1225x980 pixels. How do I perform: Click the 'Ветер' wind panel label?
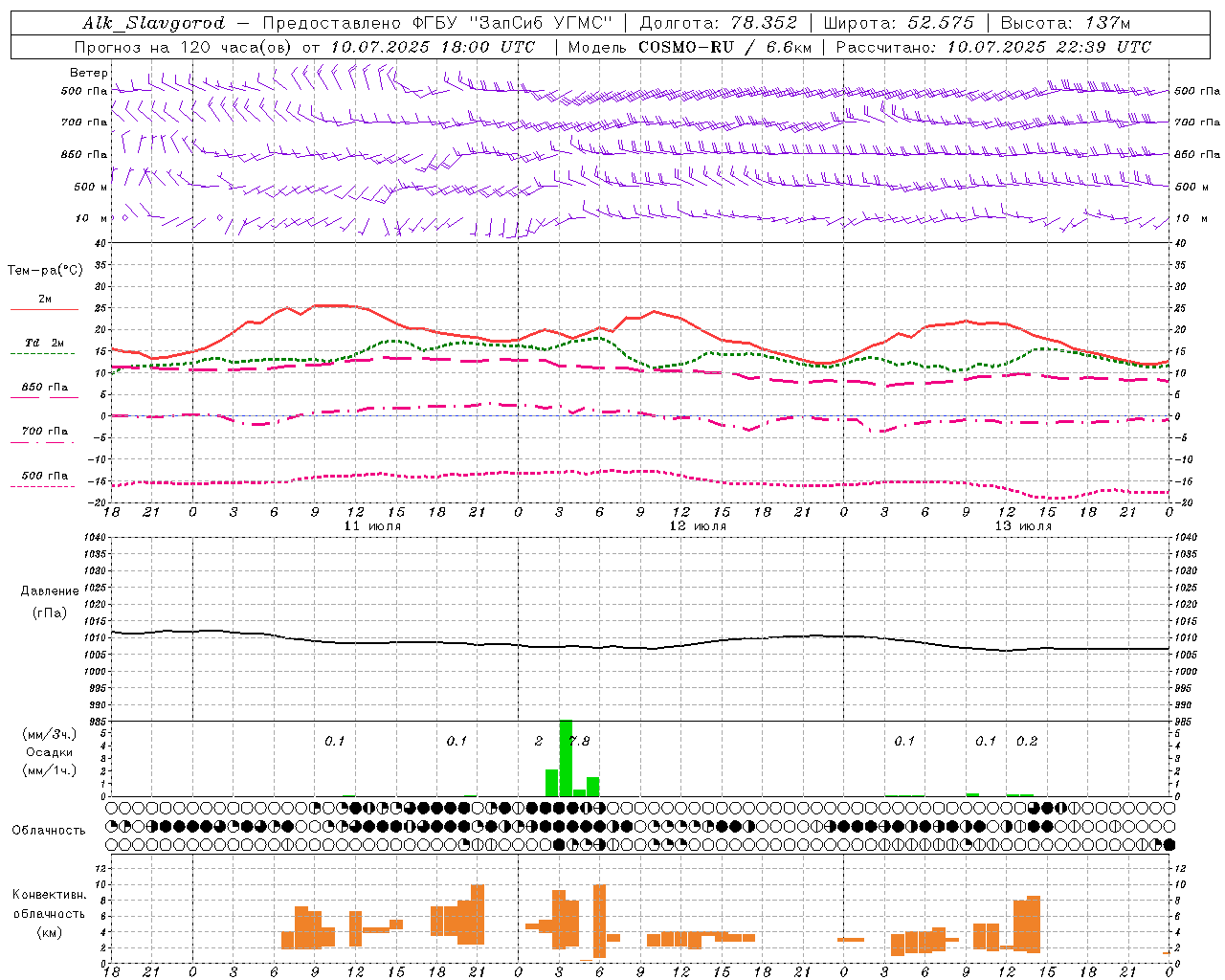89,73
